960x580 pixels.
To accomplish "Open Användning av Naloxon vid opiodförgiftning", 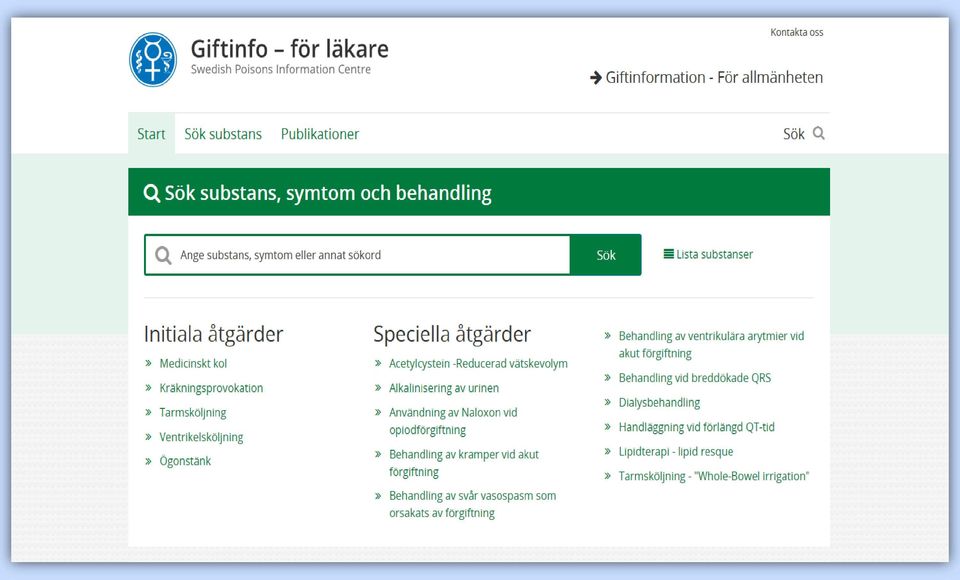I will pos(453,421).
